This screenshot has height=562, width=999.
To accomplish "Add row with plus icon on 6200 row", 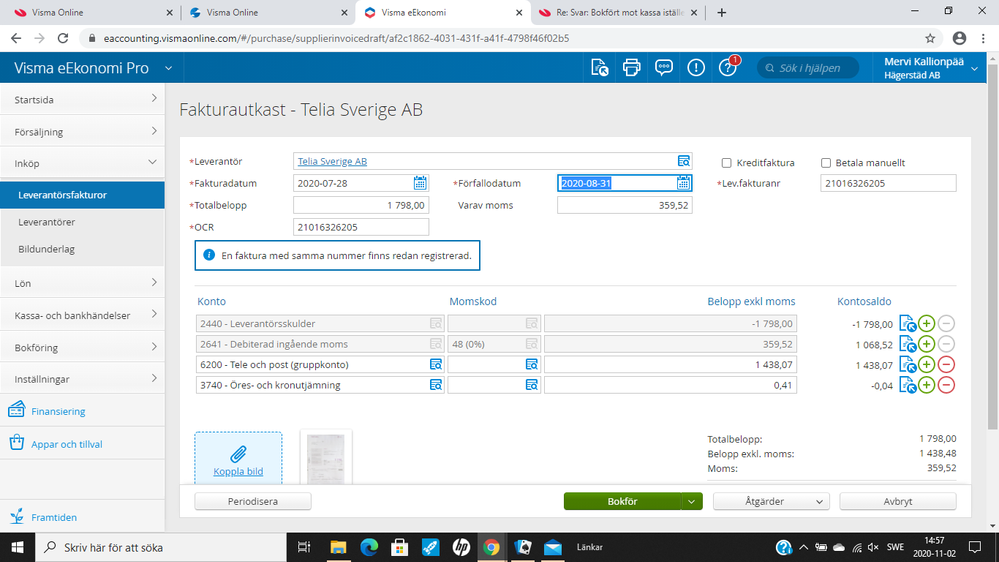I will [x=926, y=364].
